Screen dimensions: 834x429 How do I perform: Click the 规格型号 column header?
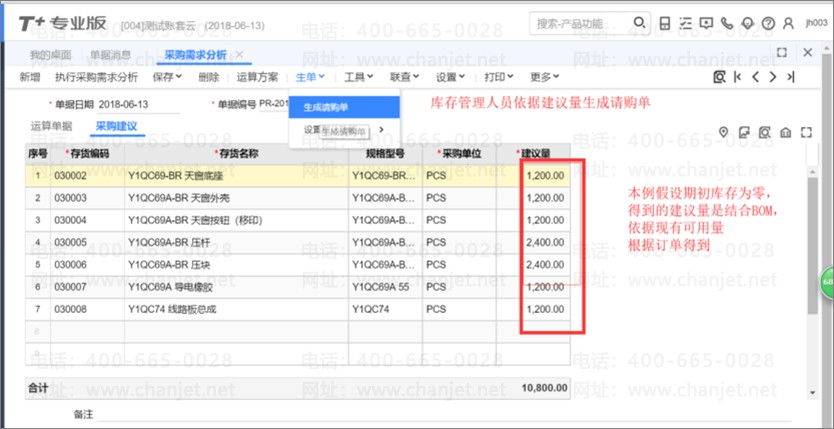coord(385,154)
